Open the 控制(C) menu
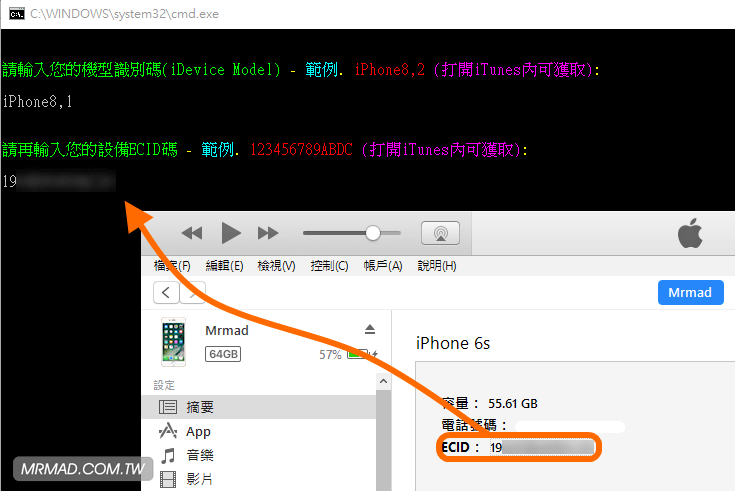The width and height of the screenshot is (735, 491). tap(329, 266)
